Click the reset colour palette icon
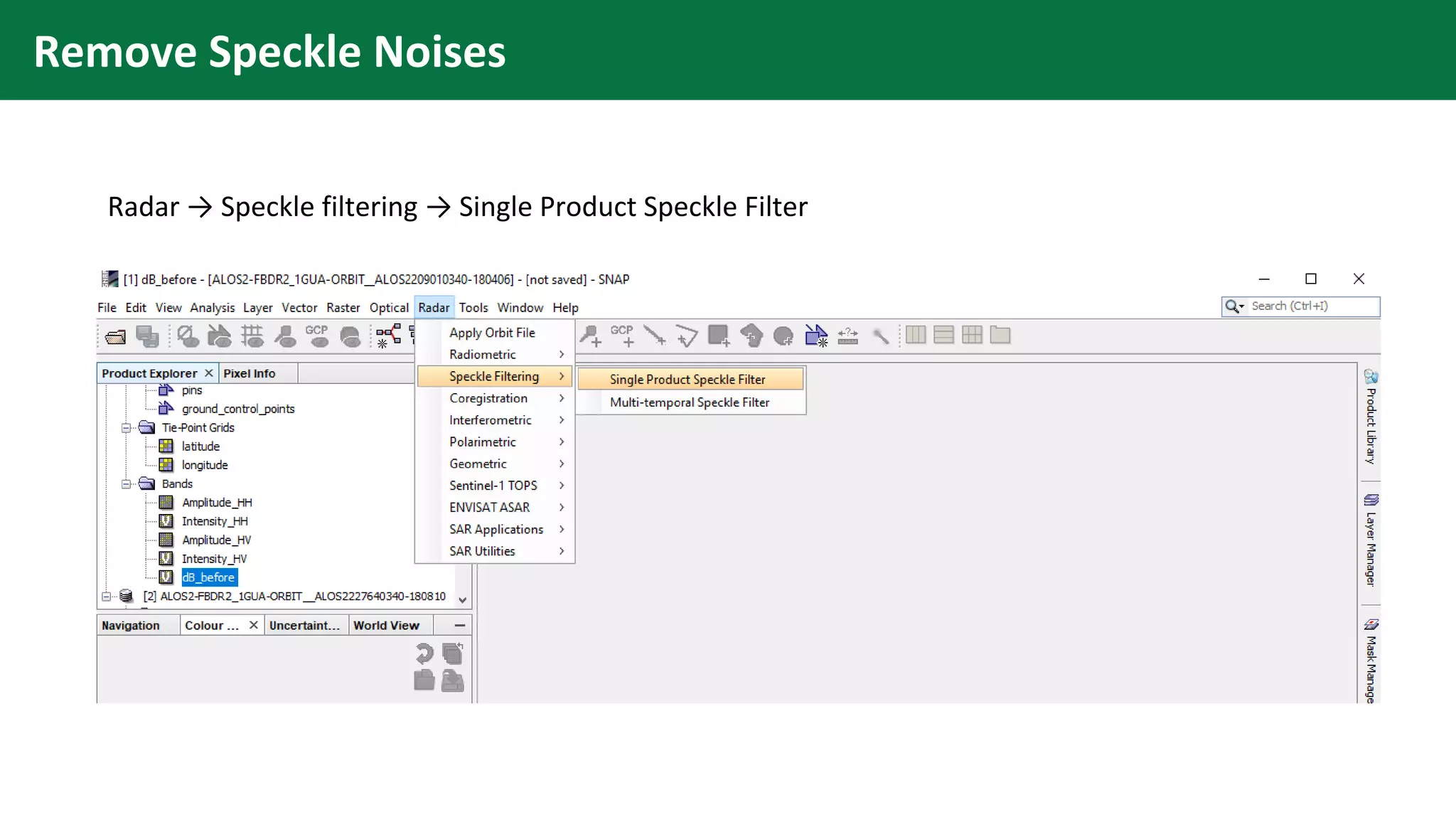The image size is (1456, 819). (424, 653)
